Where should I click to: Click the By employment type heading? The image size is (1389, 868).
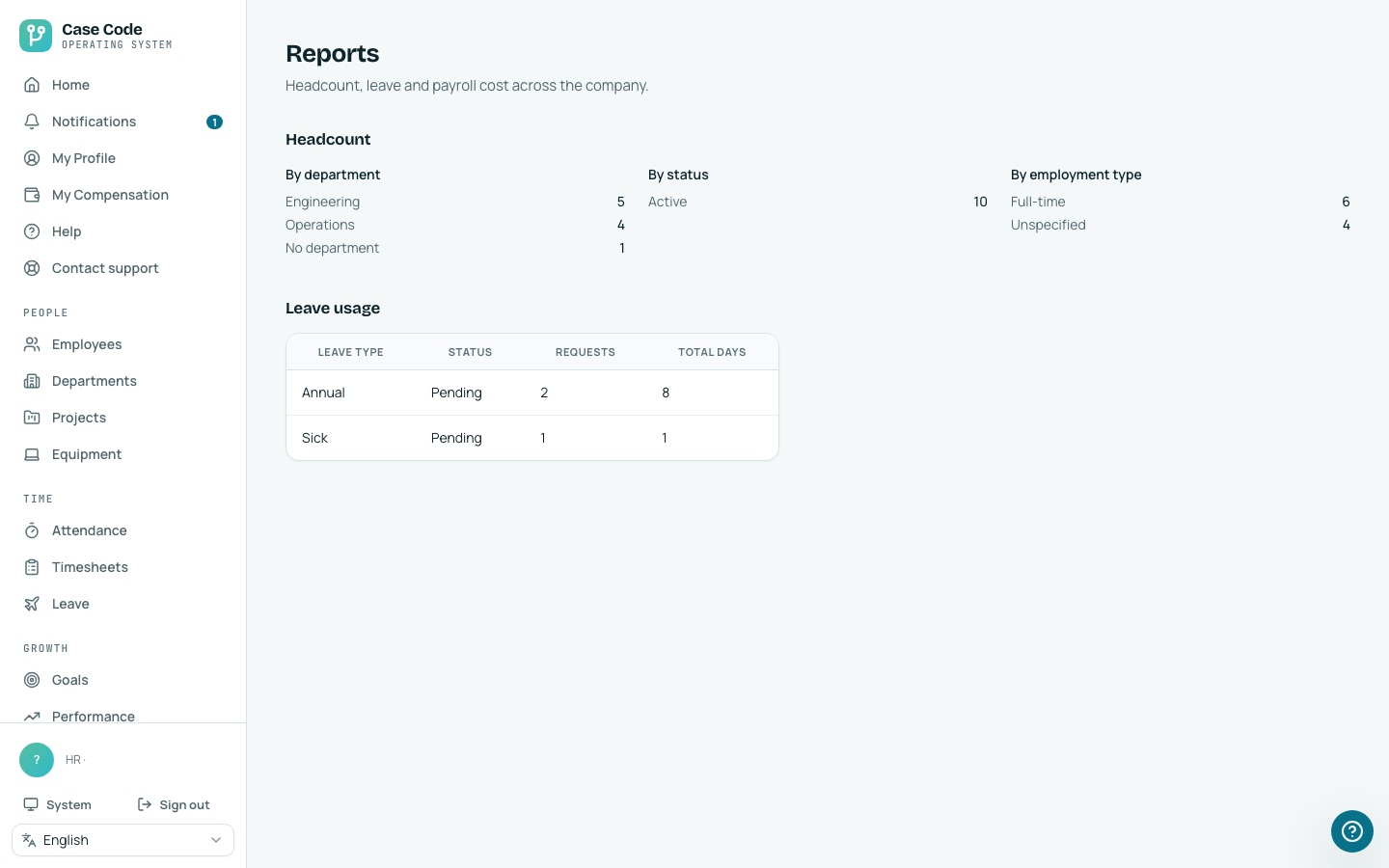tap(1076, 175)
